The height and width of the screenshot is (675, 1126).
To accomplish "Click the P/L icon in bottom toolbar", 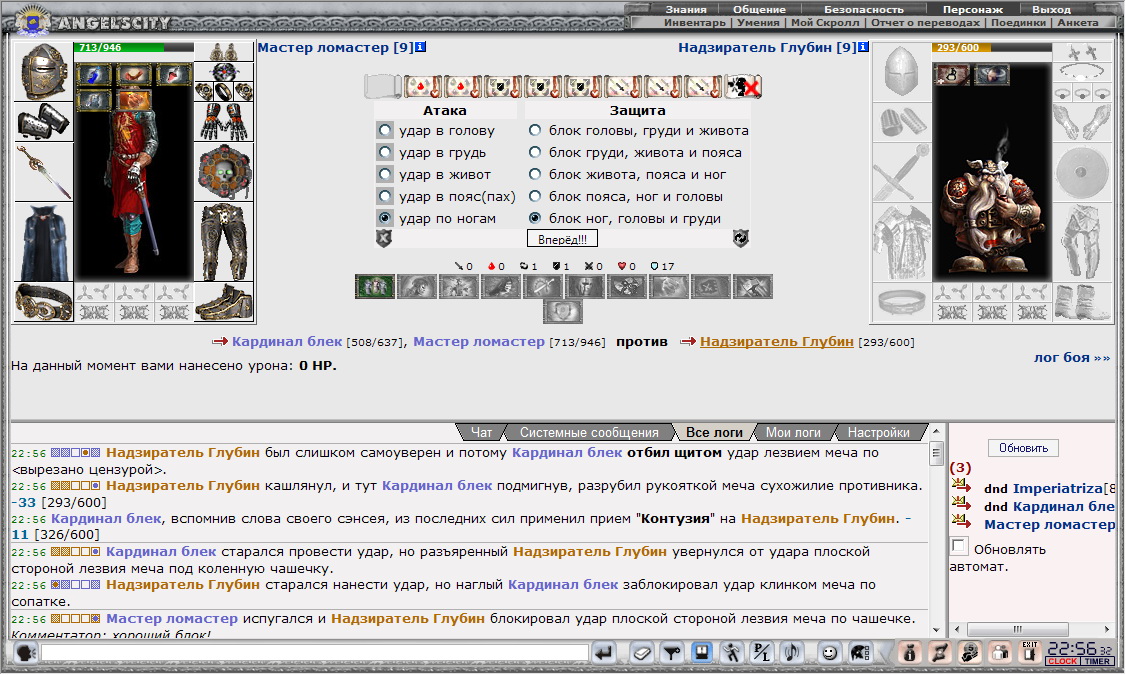I will 761,653.
